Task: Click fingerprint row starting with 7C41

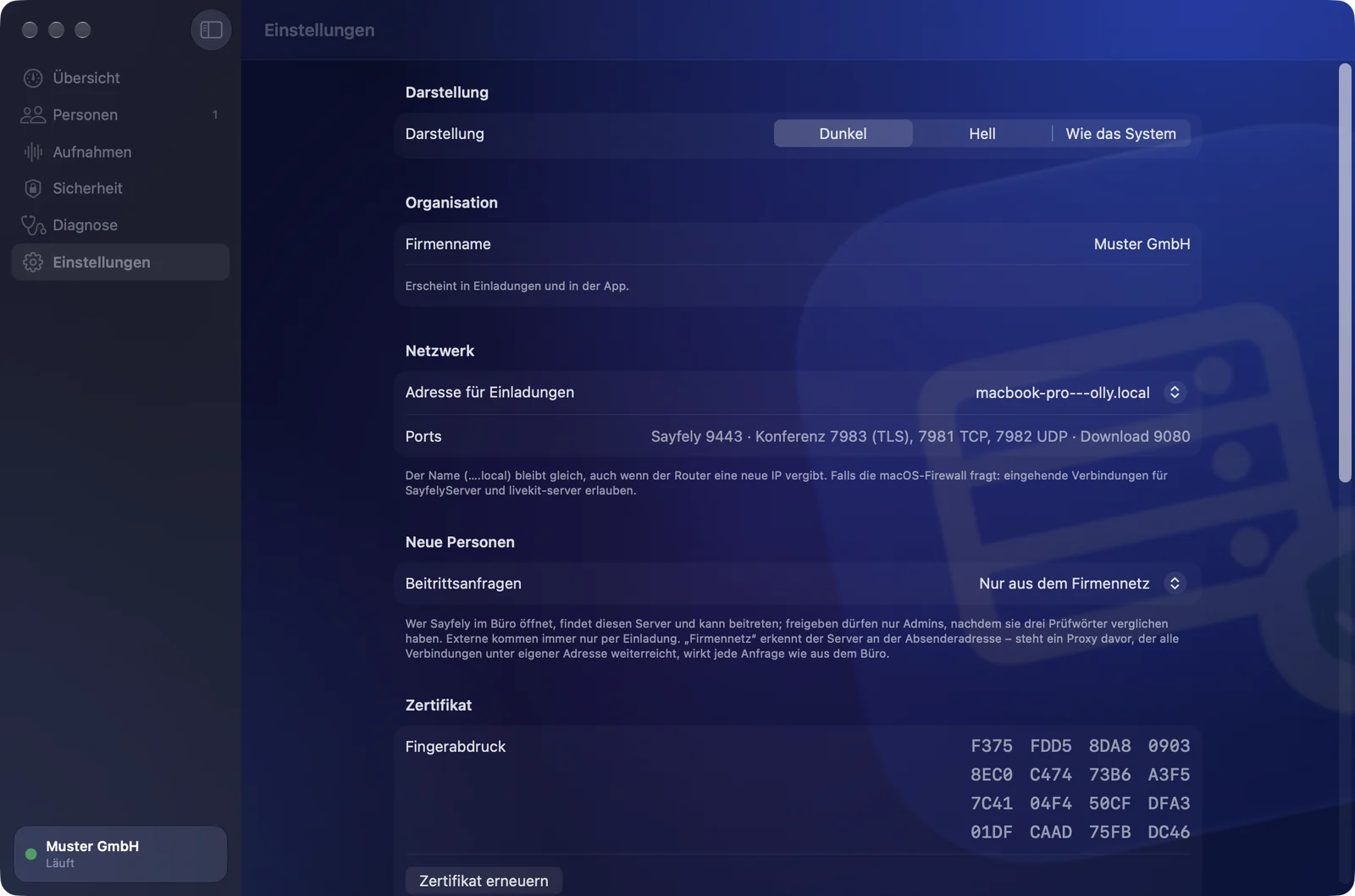Action: (x=1080, y=803)
